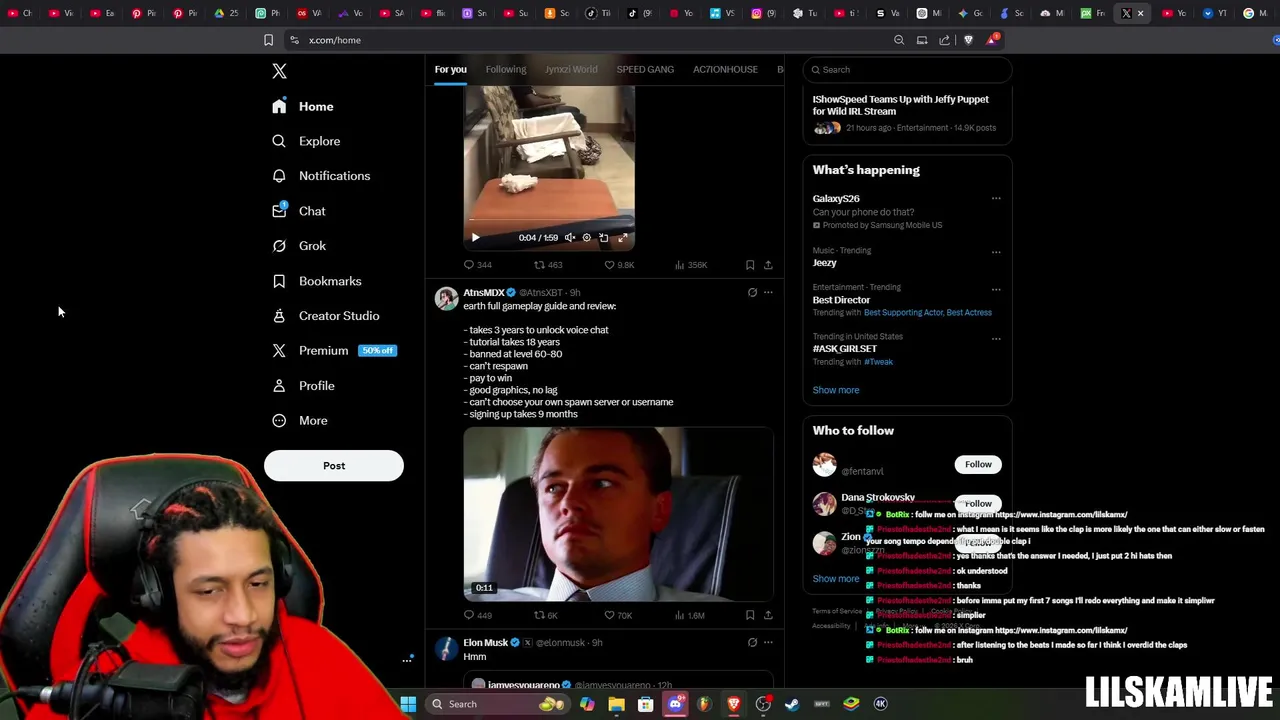This screenshot has width=1280, height=720.
Task: Open Discord from the taskbar
Action: 675,704
